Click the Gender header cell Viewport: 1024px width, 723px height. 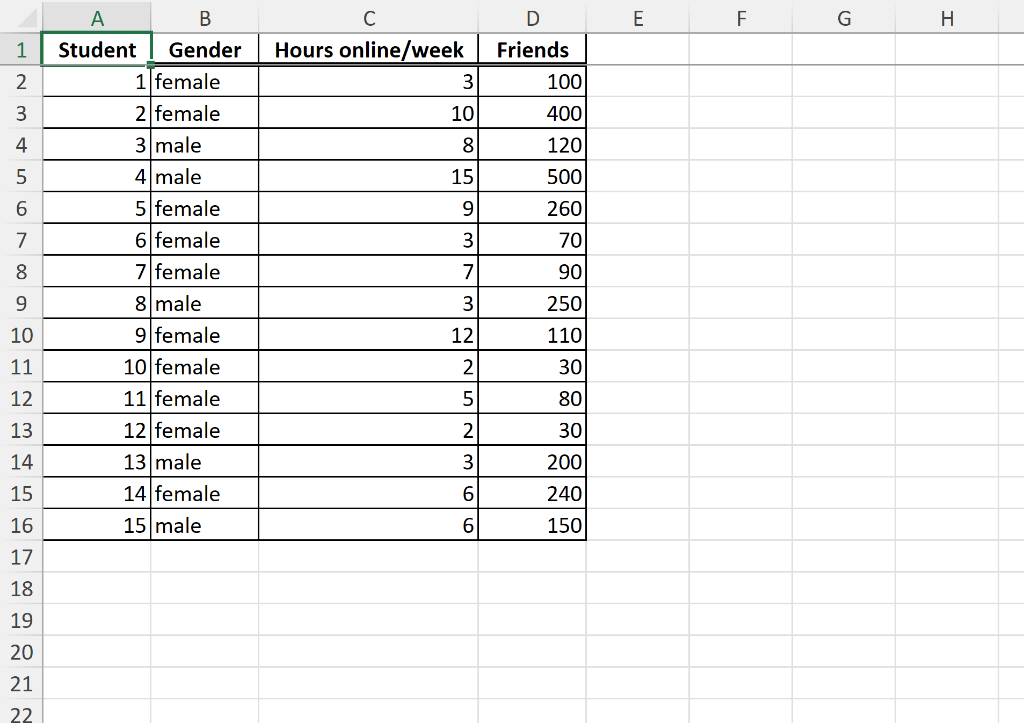204,49
